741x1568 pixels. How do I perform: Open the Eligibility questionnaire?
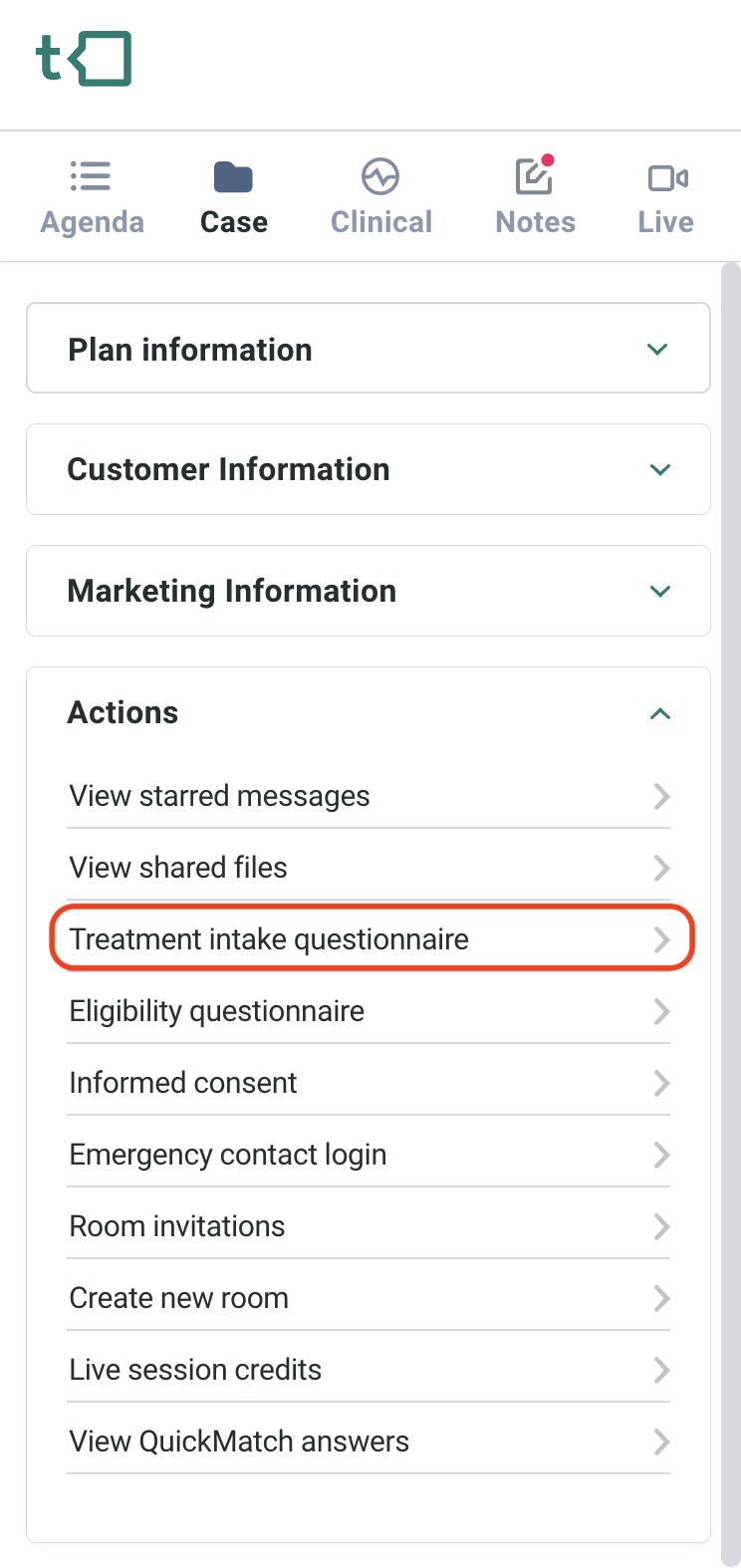(x=217, y=1011)
